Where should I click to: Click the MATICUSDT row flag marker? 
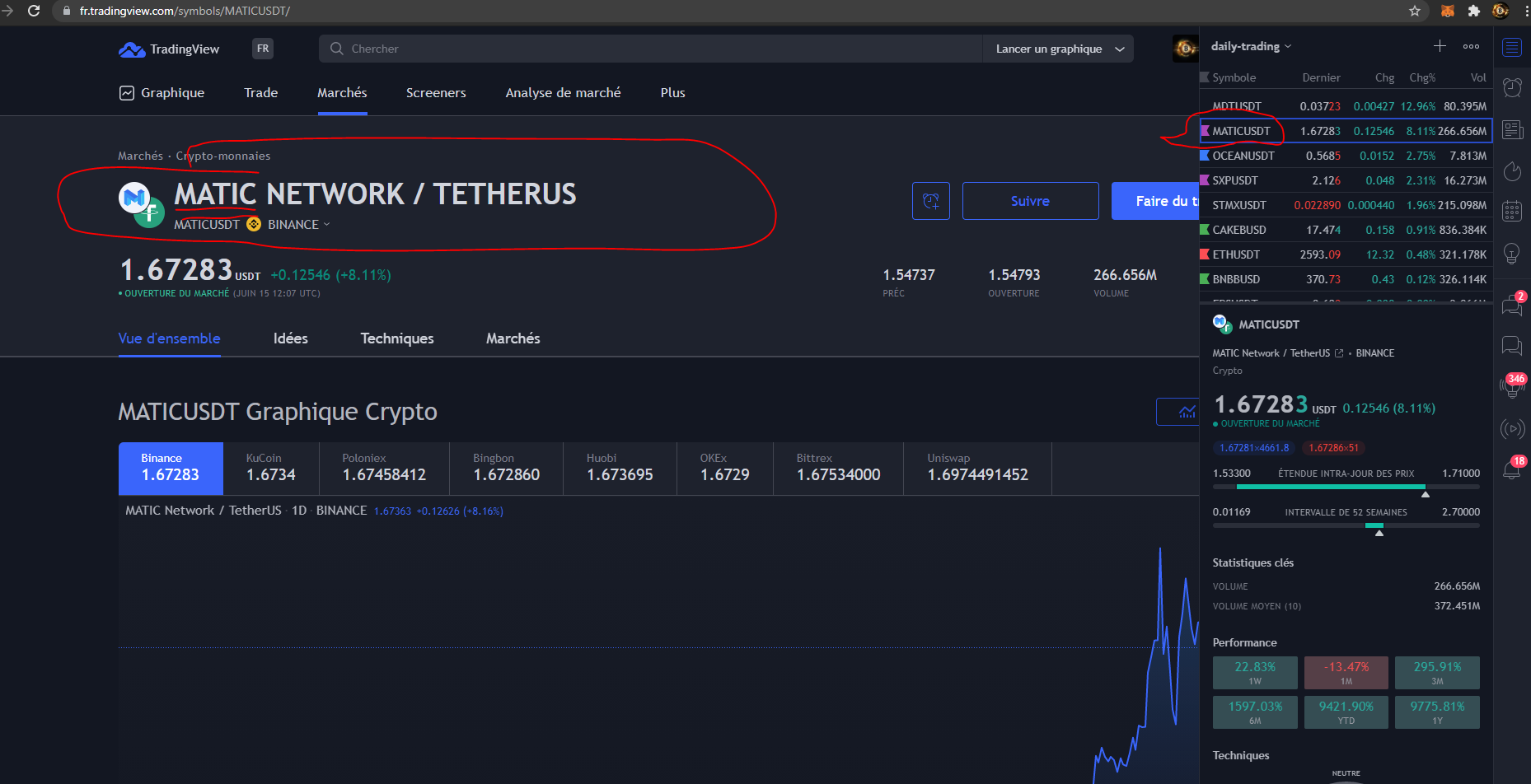pyautogui.click(x=1205, y=131)
